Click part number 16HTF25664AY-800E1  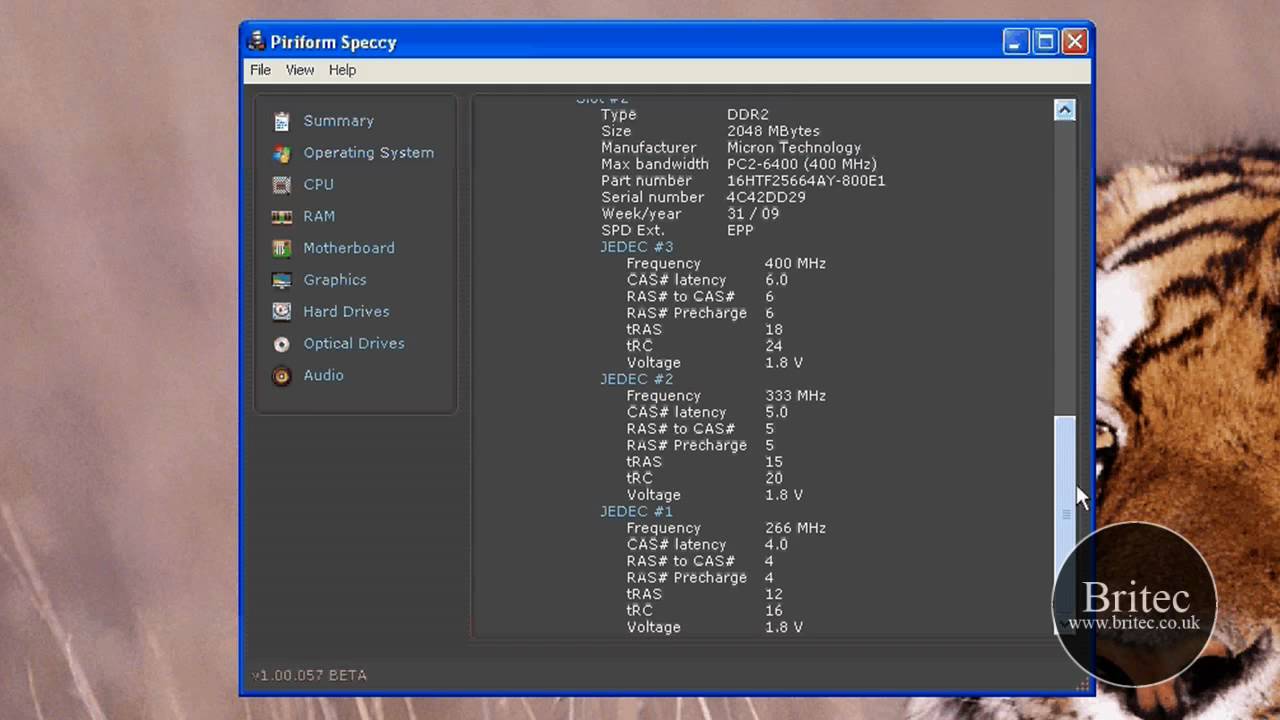806,181
